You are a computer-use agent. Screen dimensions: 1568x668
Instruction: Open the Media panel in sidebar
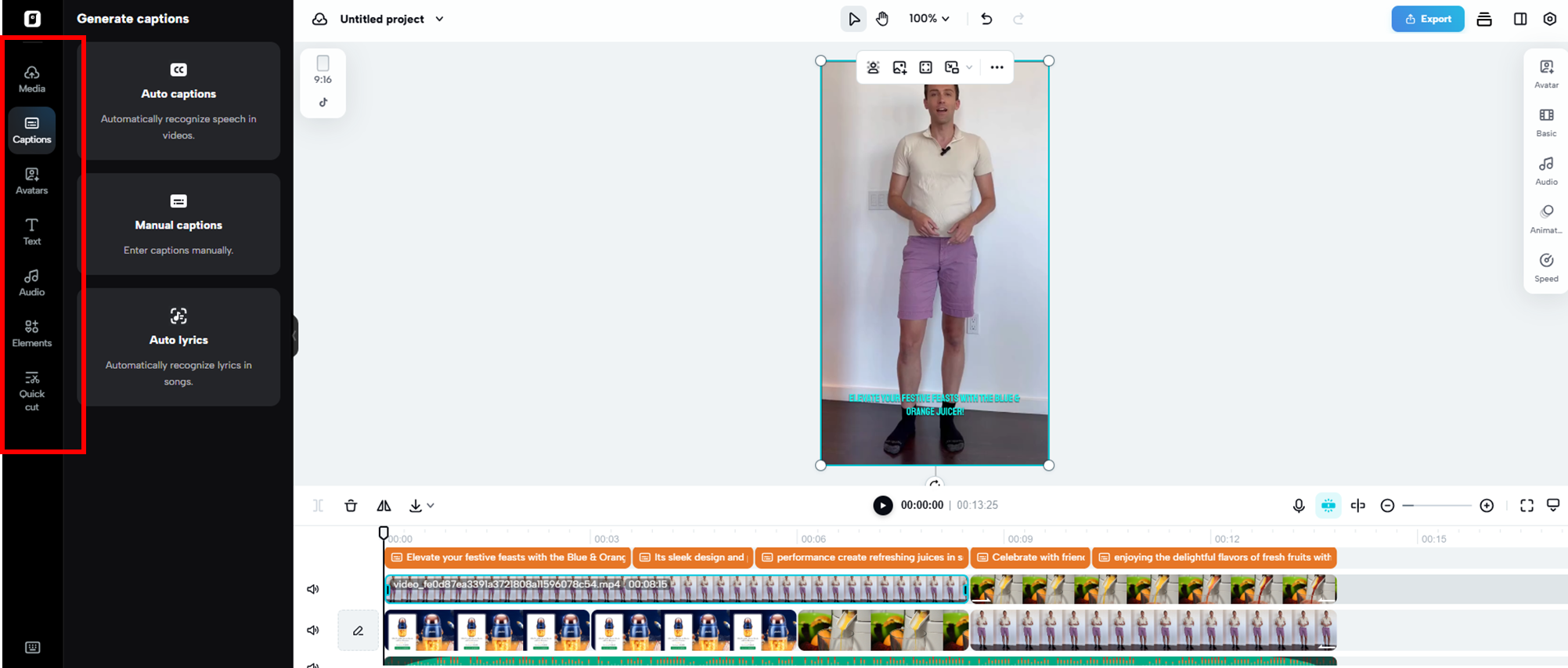[x=32, y=79]
